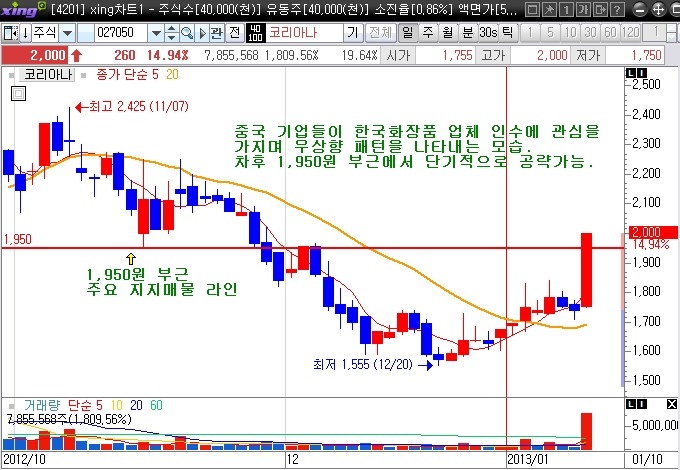Screen dimensions: 680x470
Task: Click the 20 moving average legend value
Action: click(172, 75)
